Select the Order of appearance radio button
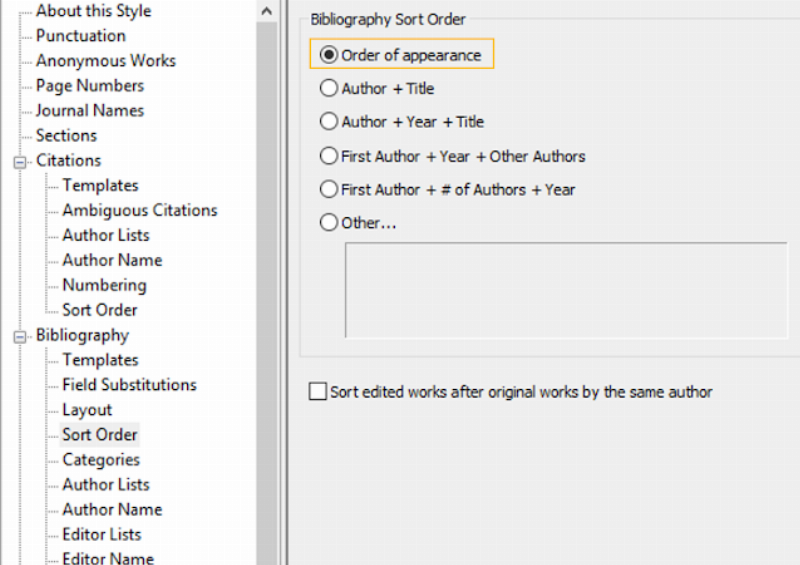This screenshot has width=800, height=565. tap(329, 55)
